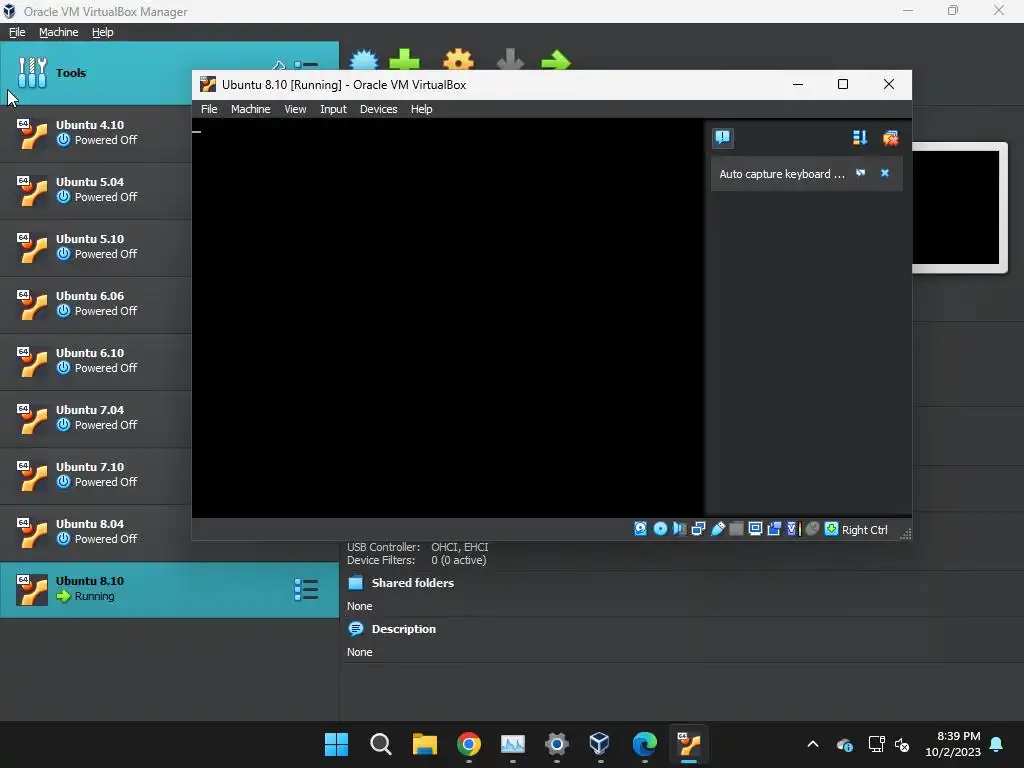
Task: Click the mouse integration status icon
Action: (x=812, y=529)
